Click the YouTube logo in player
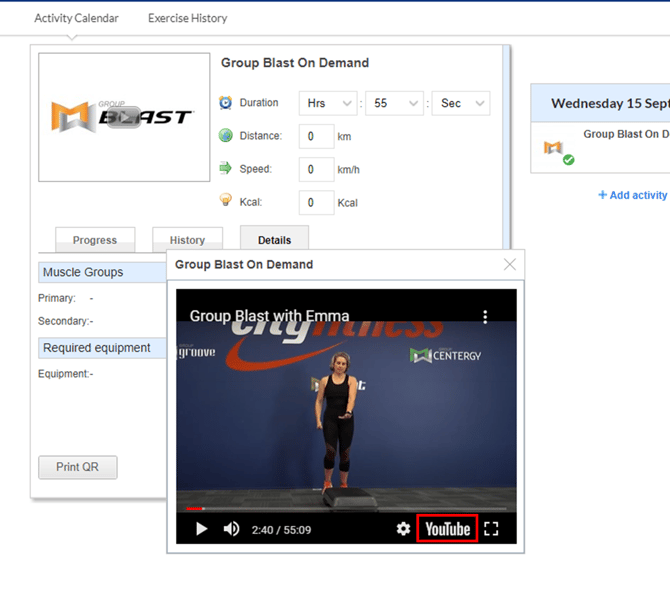Viewport: 670px width, 606px height. pyautogui.click(x=447, y=529)
